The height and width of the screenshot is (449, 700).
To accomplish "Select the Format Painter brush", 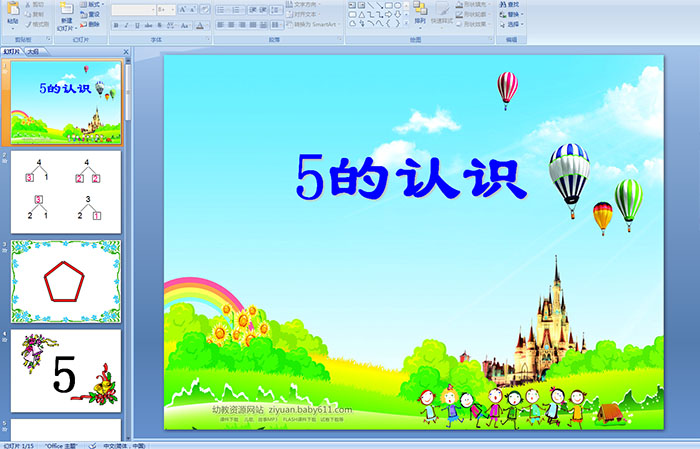I will tap(28, 24).
